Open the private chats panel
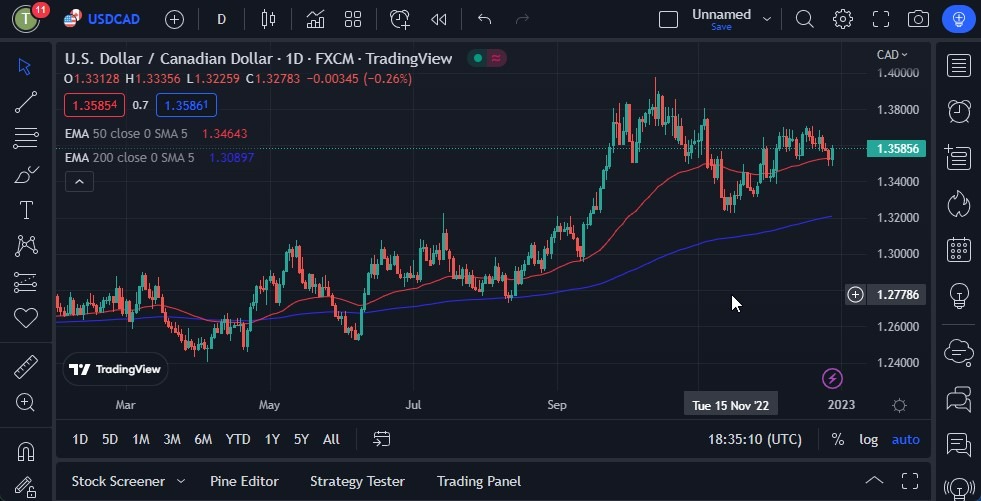This screenshot has height=501, width=981. tap(958, 398)
